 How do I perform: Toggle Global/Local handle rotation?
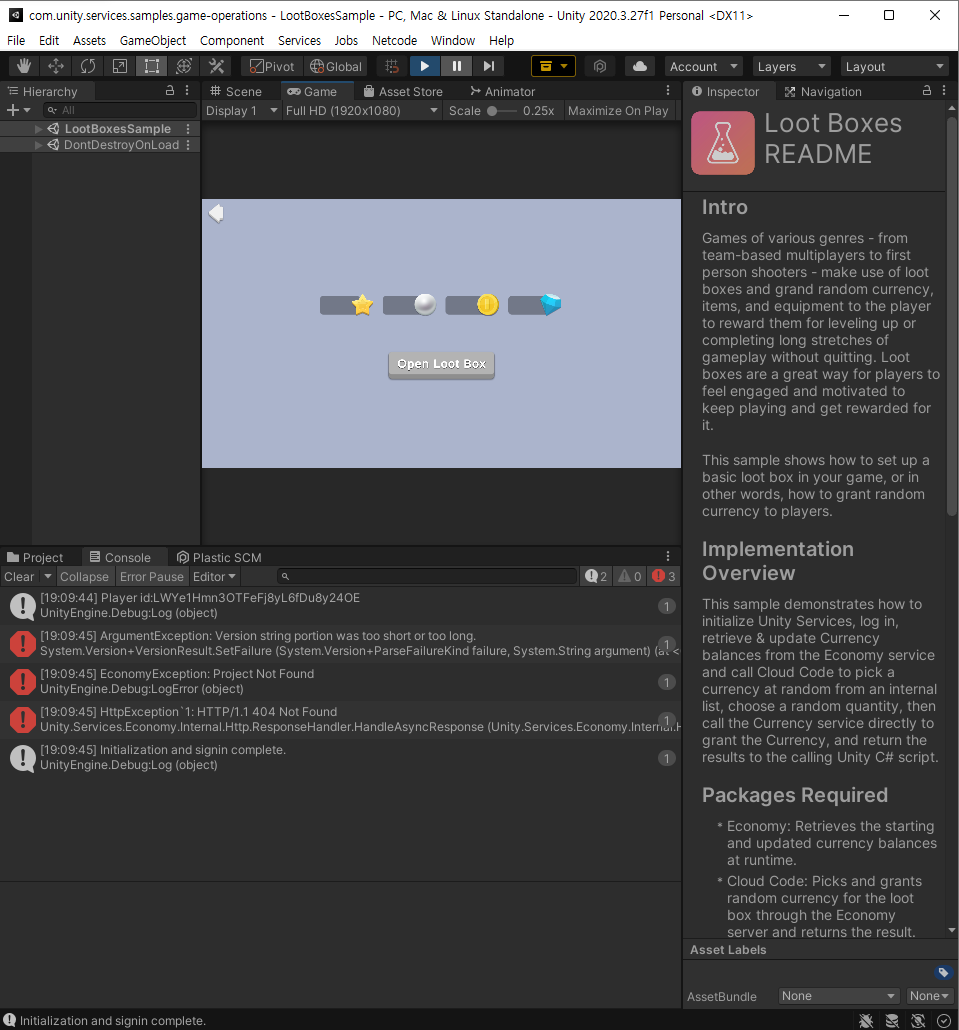click(336, 66)
